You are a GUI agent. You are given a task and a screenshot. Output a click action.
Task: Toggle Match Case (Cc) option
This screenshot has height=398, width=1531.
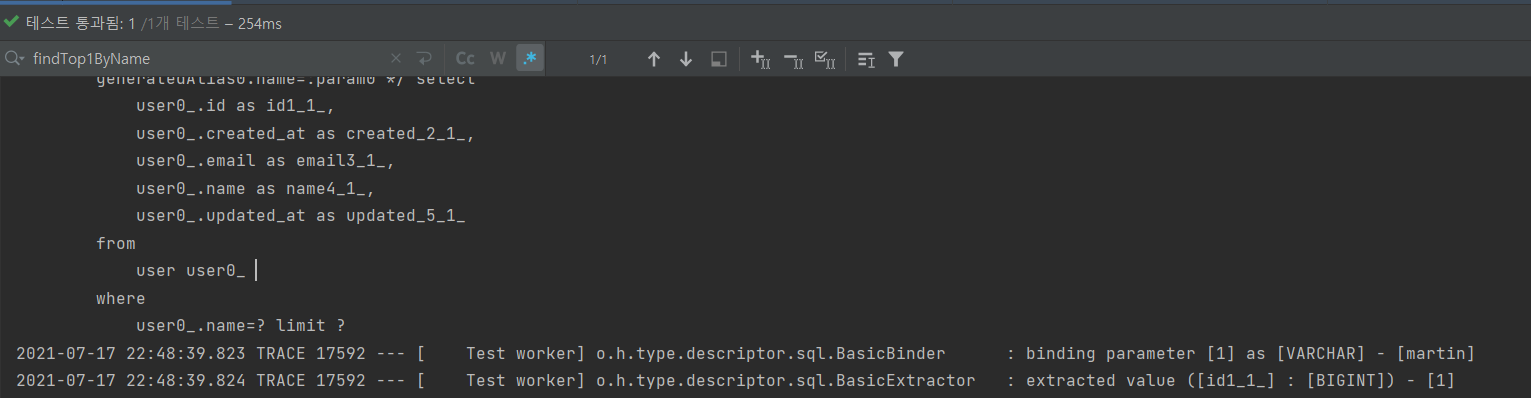pyautogui.click(x=465, y=59)
